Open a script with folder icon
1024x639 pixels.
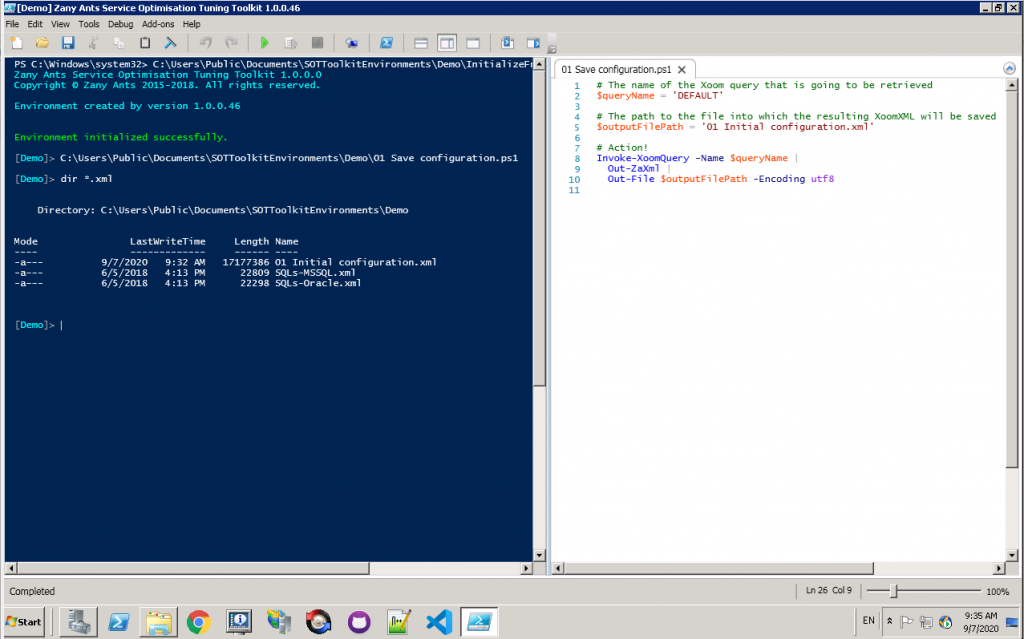pyautogui.click(x=42, y=43)
